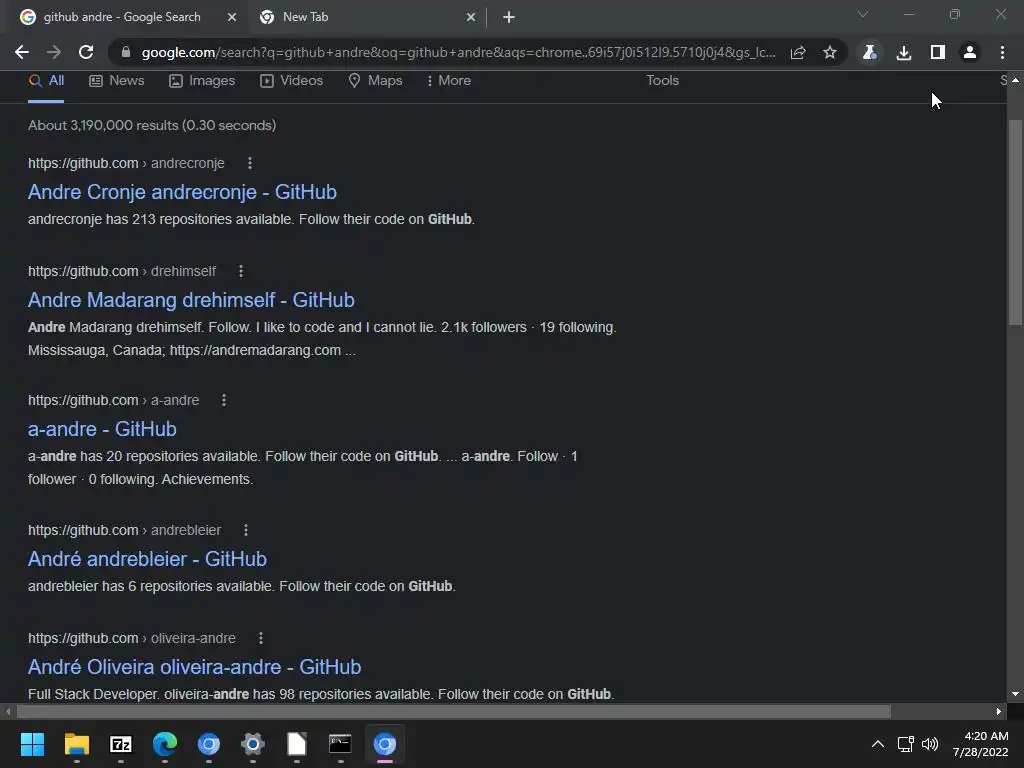The width and height of the screenshot is (1024, 768).
Task: Click the github.com › andrebleier URL breadcrumb
Action: (x=125, y=530)
